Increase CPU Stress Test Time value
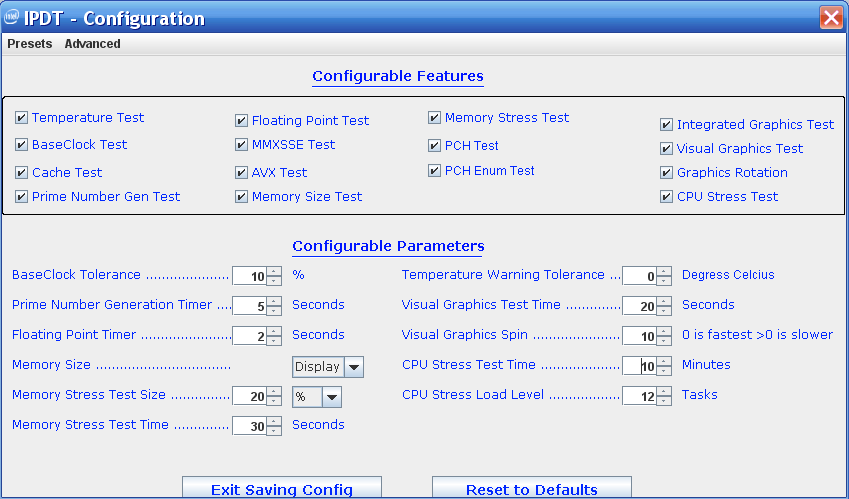The height and width of the screenshot is (499, 849). point(664,362)
